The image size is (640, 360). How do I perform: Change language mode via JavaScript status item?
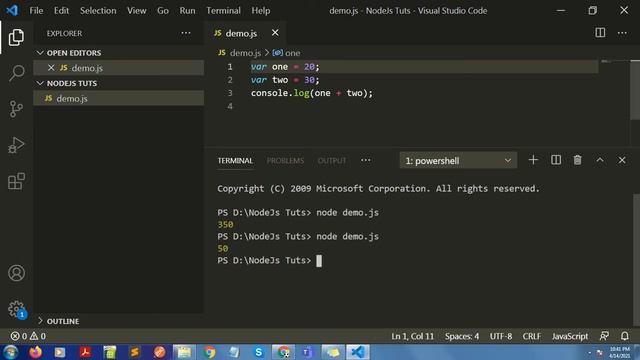tap(570, 336)
